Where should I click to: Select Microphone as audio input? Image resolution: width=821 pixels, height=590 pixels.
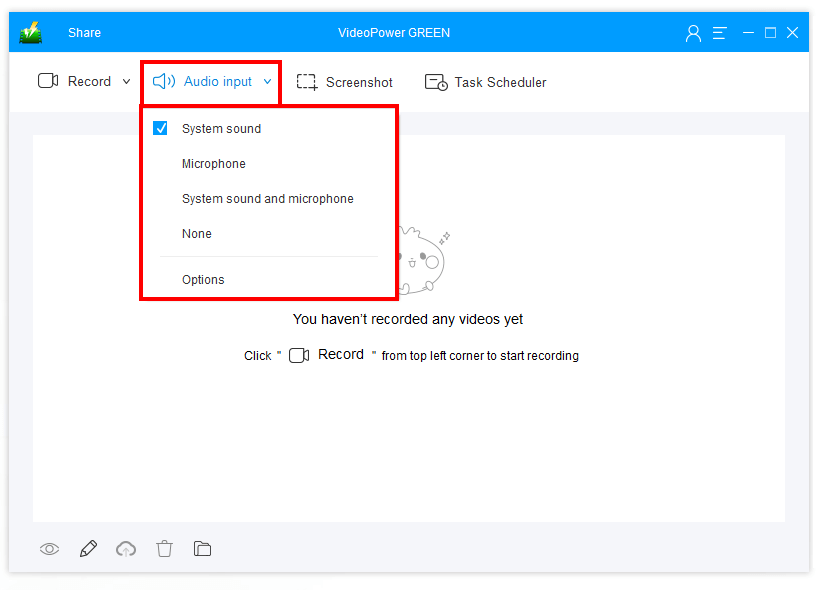[x=214, y=164]
